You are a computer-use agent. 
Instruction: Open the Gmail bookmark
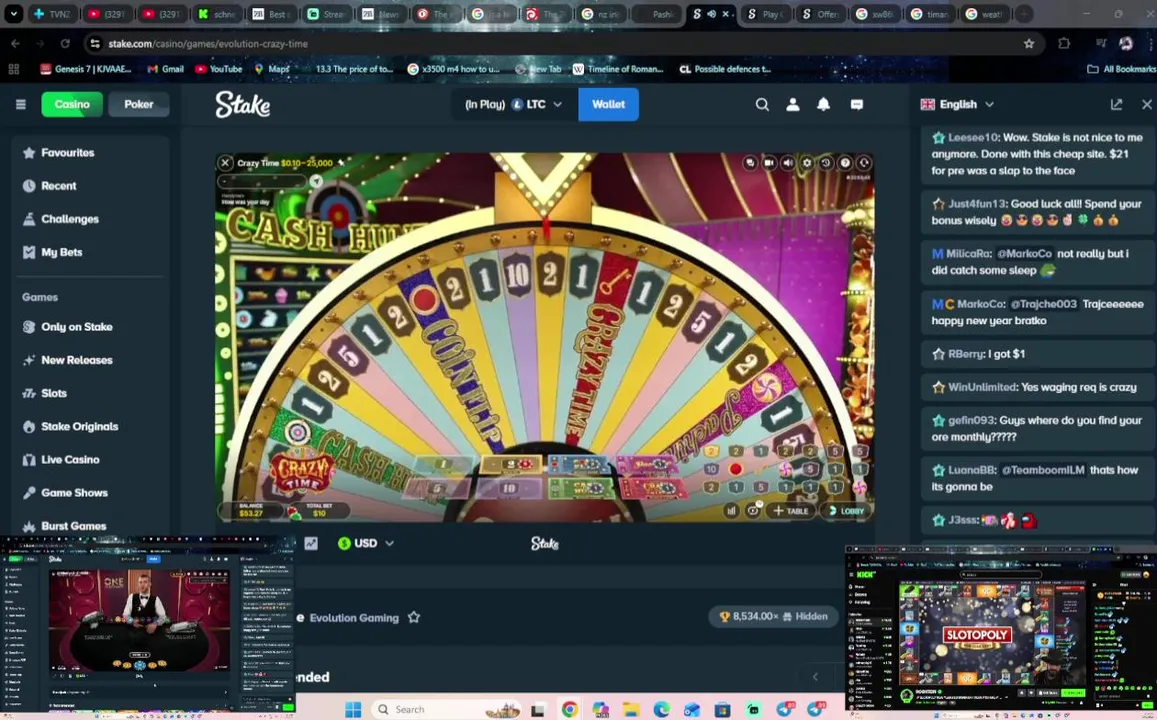point(165,69)
